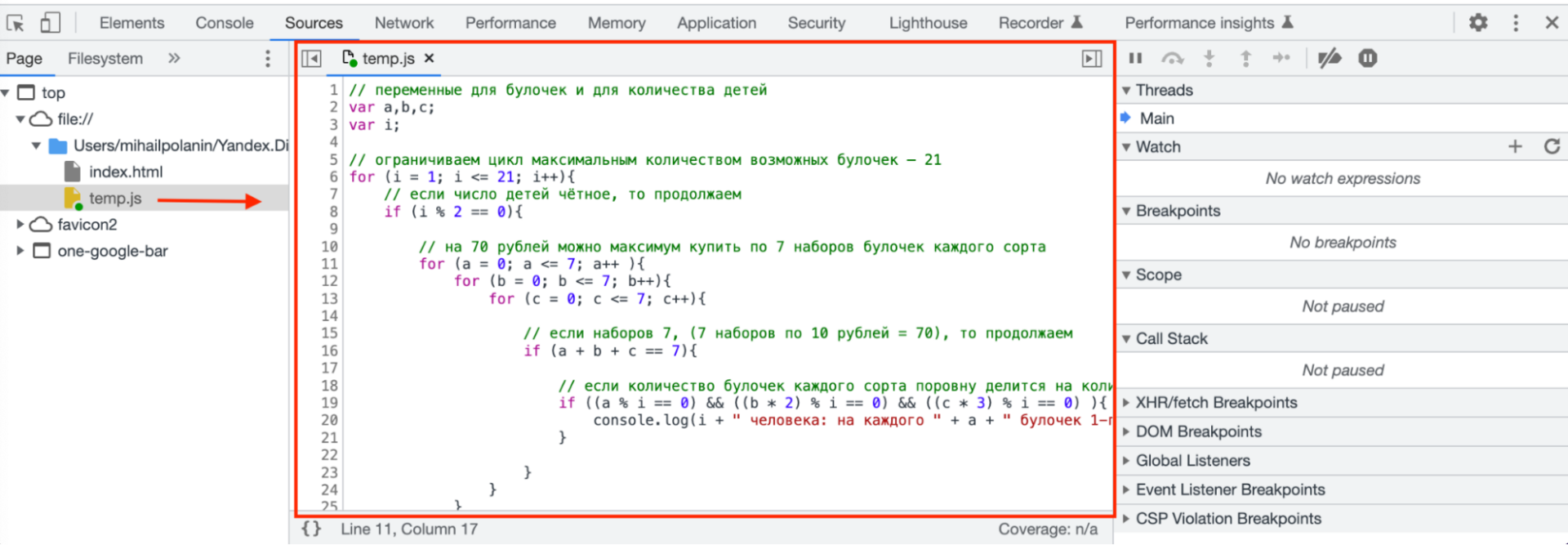Pretty print the code with braces icon
Screen dimensions: 1568x545
311,529
